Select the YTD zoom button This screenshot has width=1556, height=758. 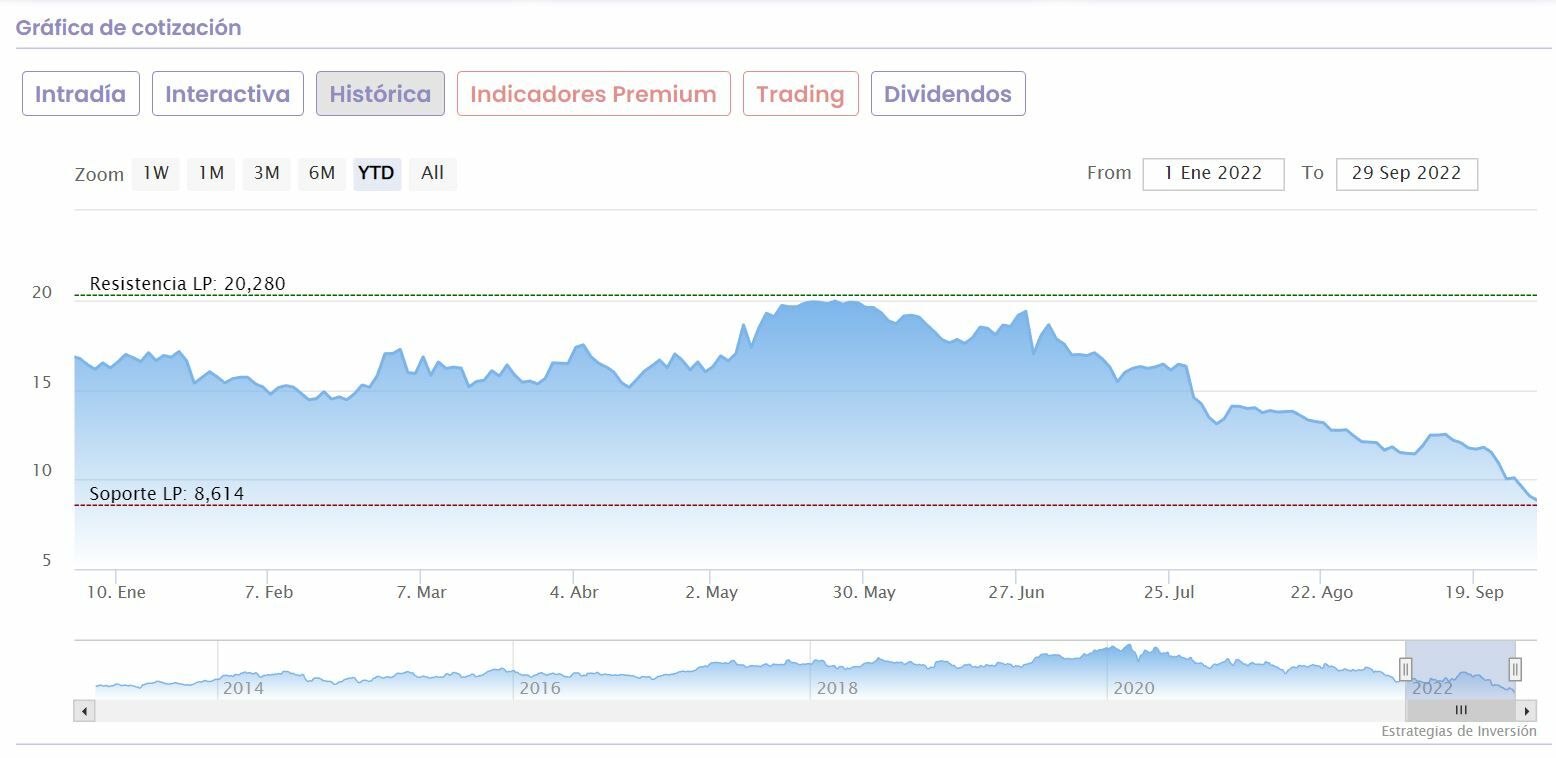[376, 173]
